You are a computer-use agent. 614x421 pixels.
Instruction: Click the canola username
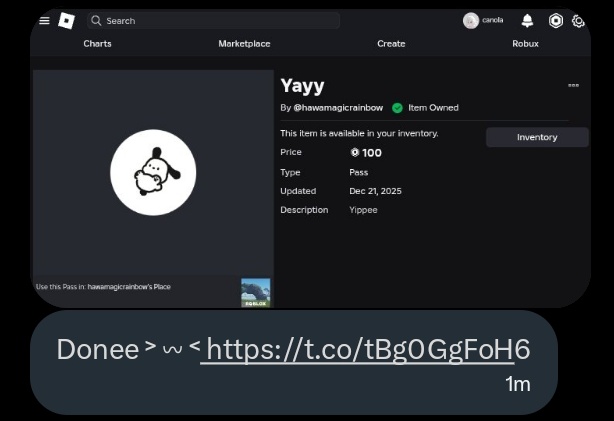(x=493, y=20)
